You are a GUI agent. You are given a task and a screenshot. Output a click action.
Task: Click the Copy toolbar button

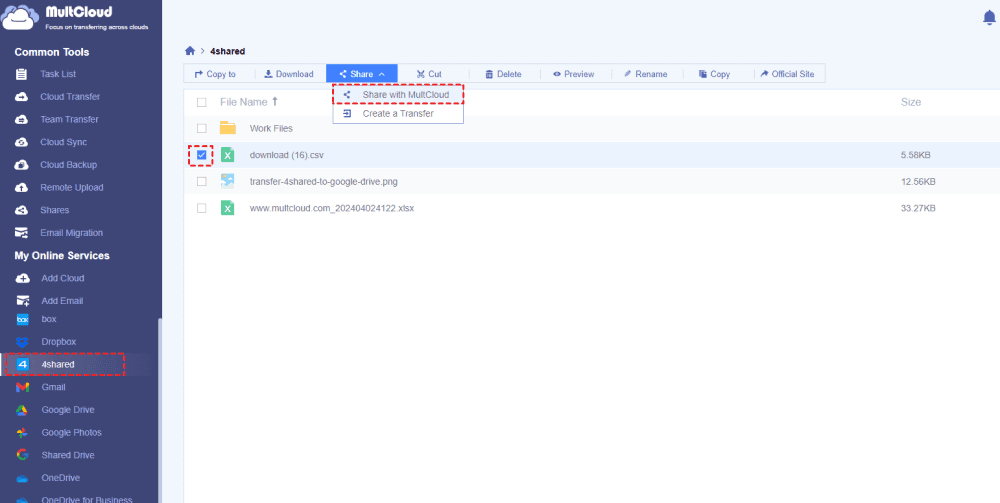pyautogui.click(x=714, y=74)
